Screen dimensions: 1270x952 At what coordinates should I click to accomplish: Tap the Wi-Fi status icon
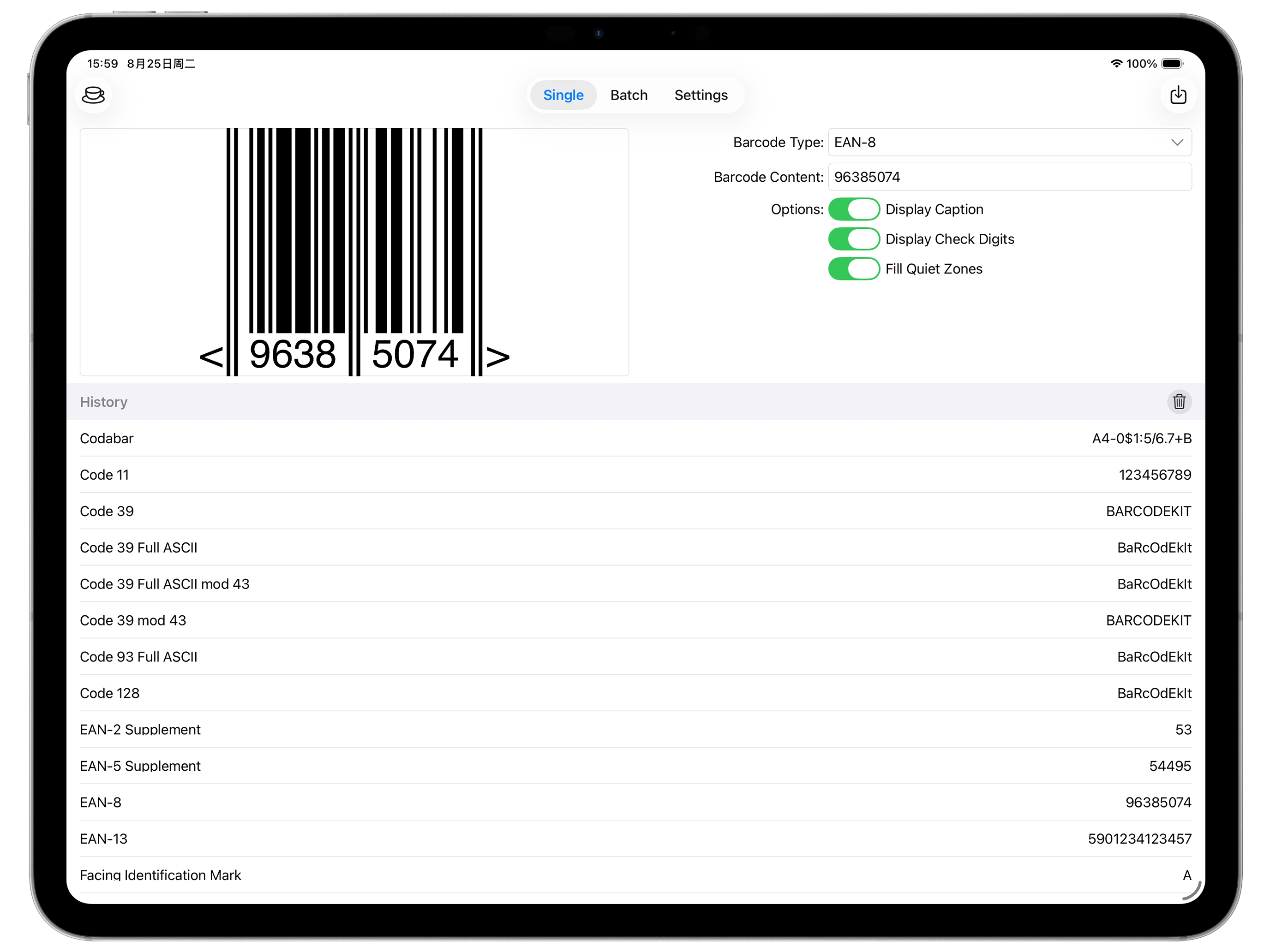click(x=1116, y=64)
